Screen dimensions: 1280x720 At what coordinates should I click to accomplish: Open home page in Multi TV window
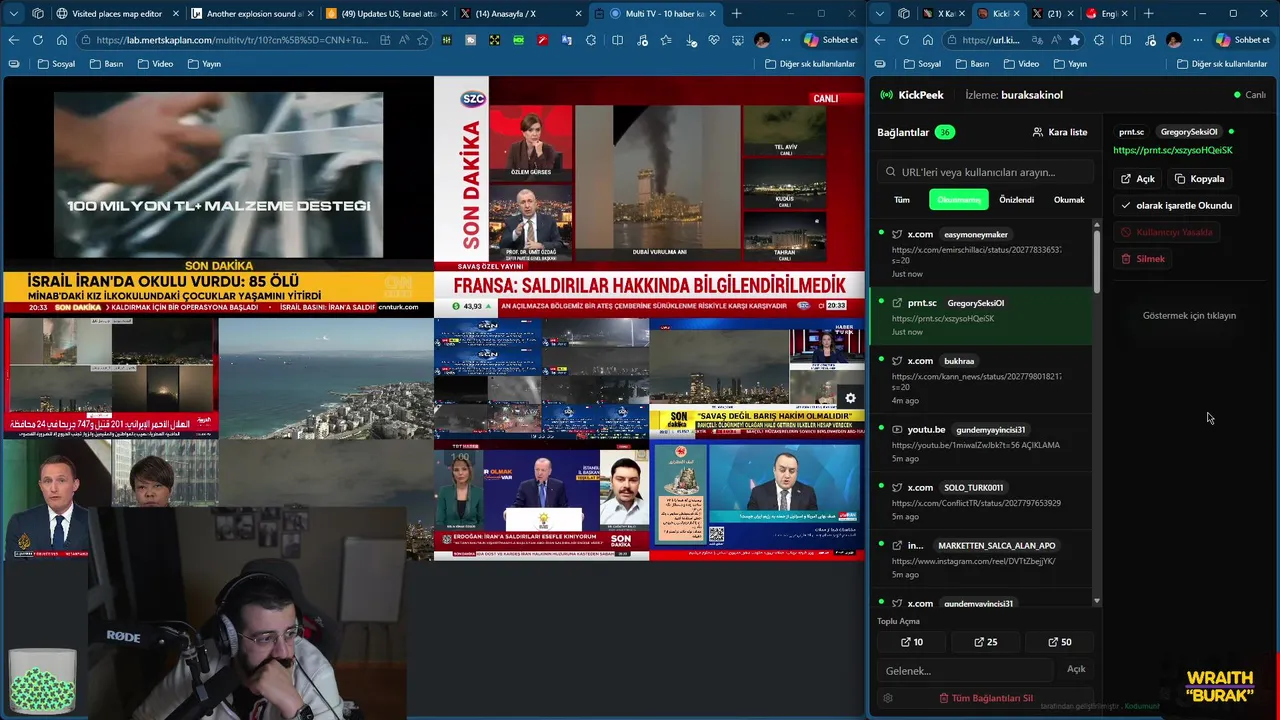62,40
